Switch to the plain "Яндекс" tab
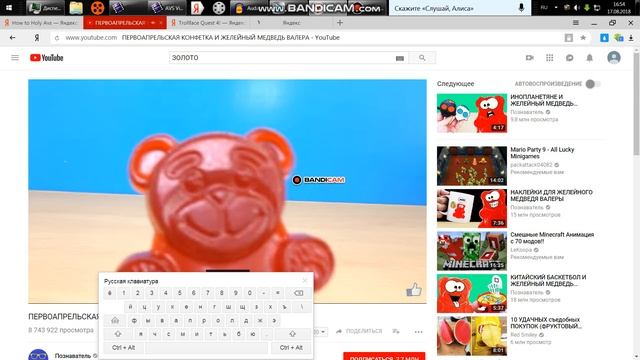This screenshot has width=640, height=360. [x=292, y=23]
